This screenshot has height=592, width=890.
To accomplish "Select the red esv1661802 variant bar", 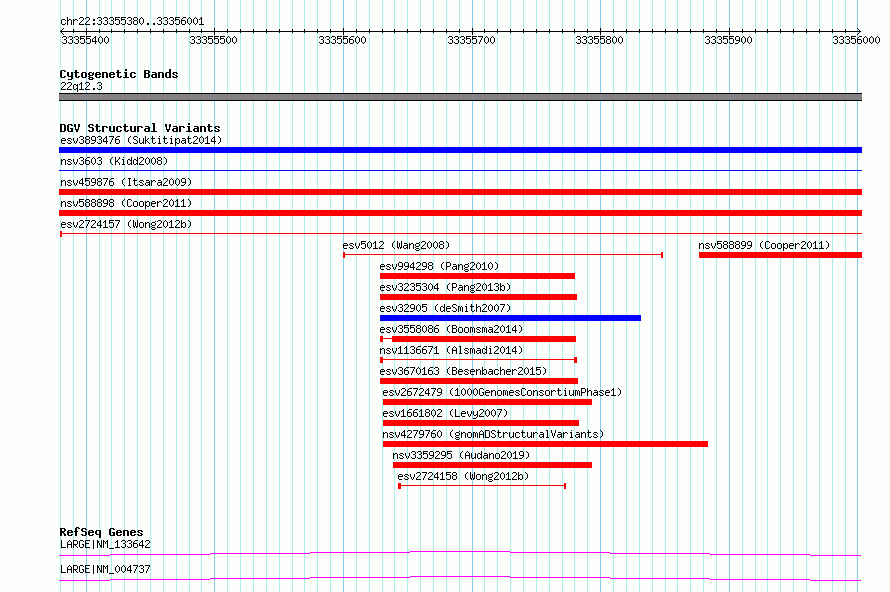I will pos(481,423).
